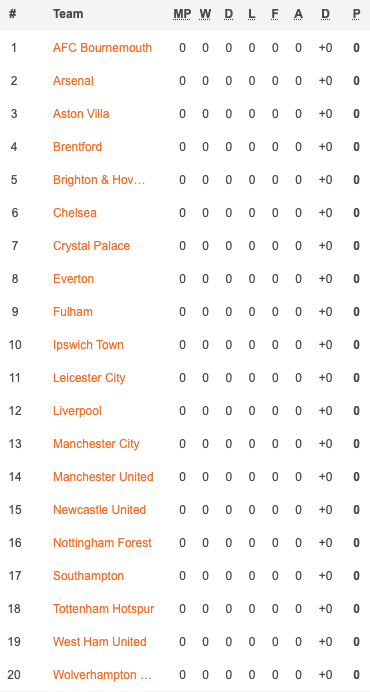Open the Tottenham Hotspur team page
Image resolution: width=370 pixels, height=692 pixels.
pos(104,609)
